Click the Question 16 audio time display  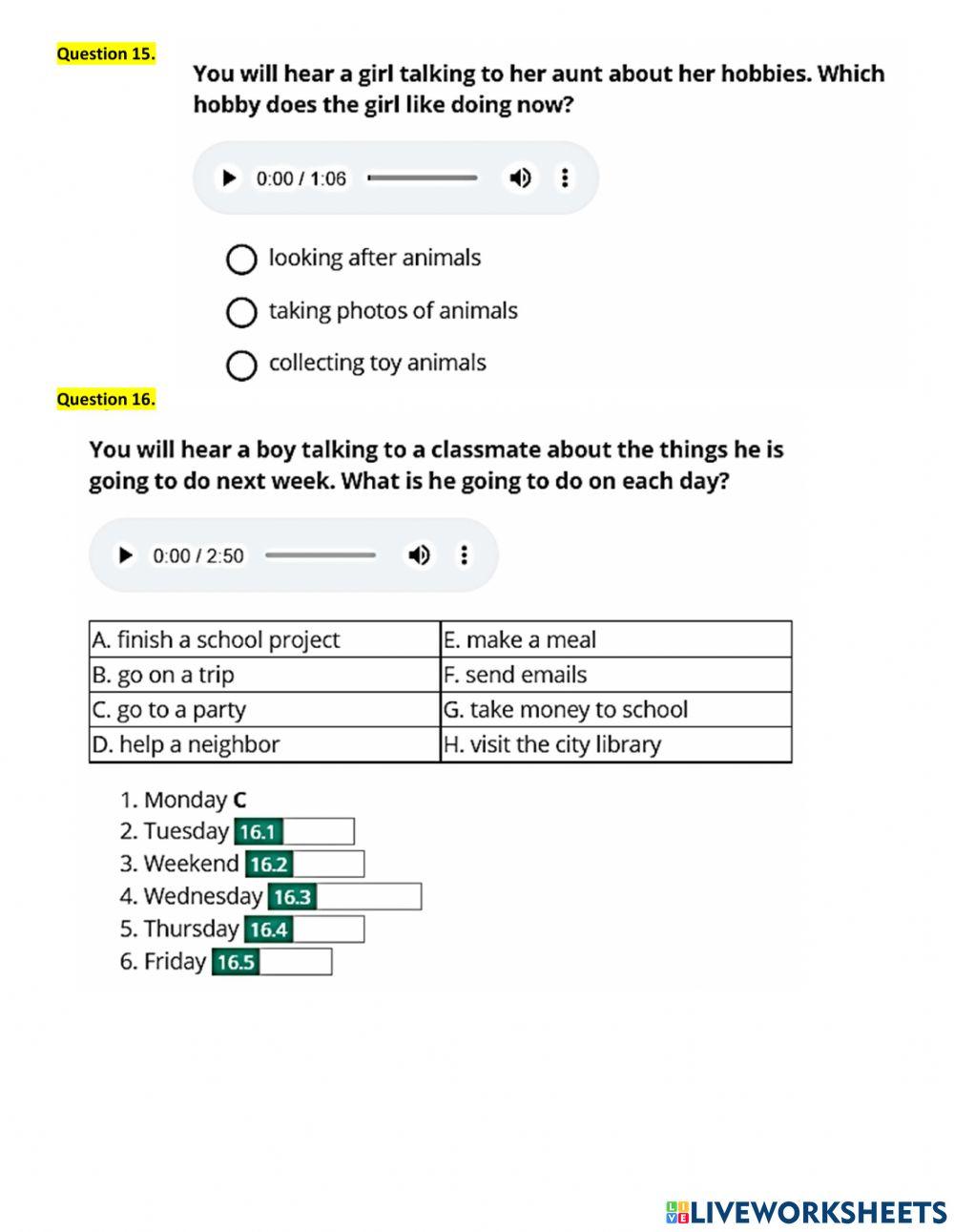click(197, 555)
